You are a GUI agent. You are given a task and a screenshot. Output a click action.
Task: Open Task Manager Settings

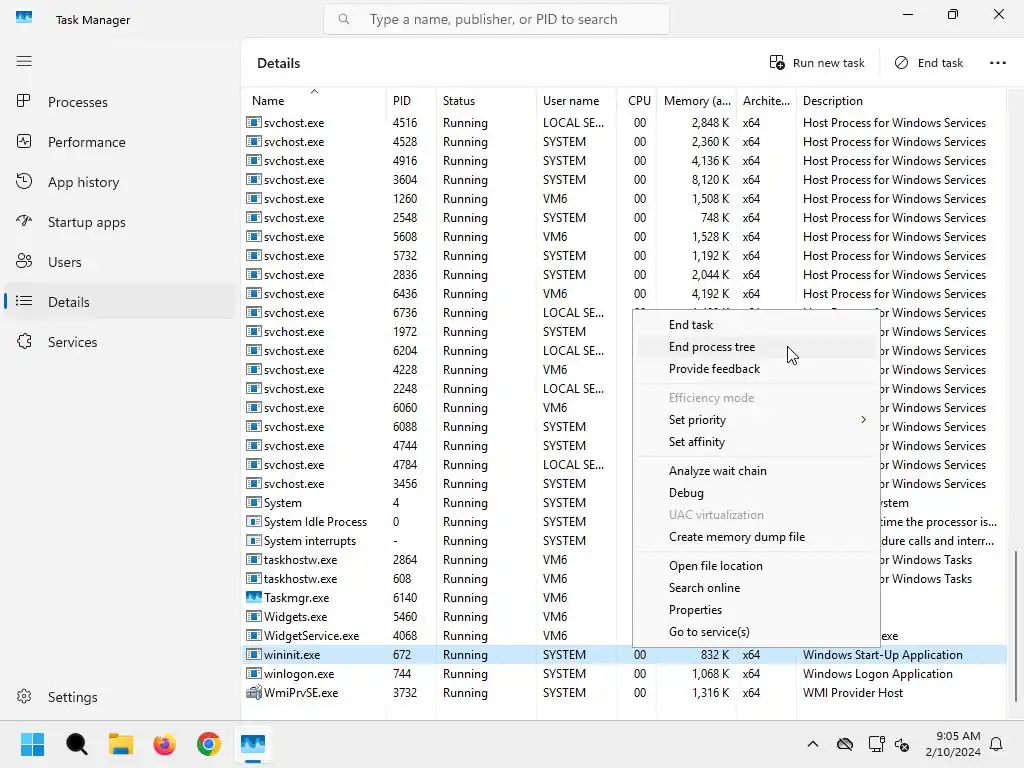click(120, 697)
